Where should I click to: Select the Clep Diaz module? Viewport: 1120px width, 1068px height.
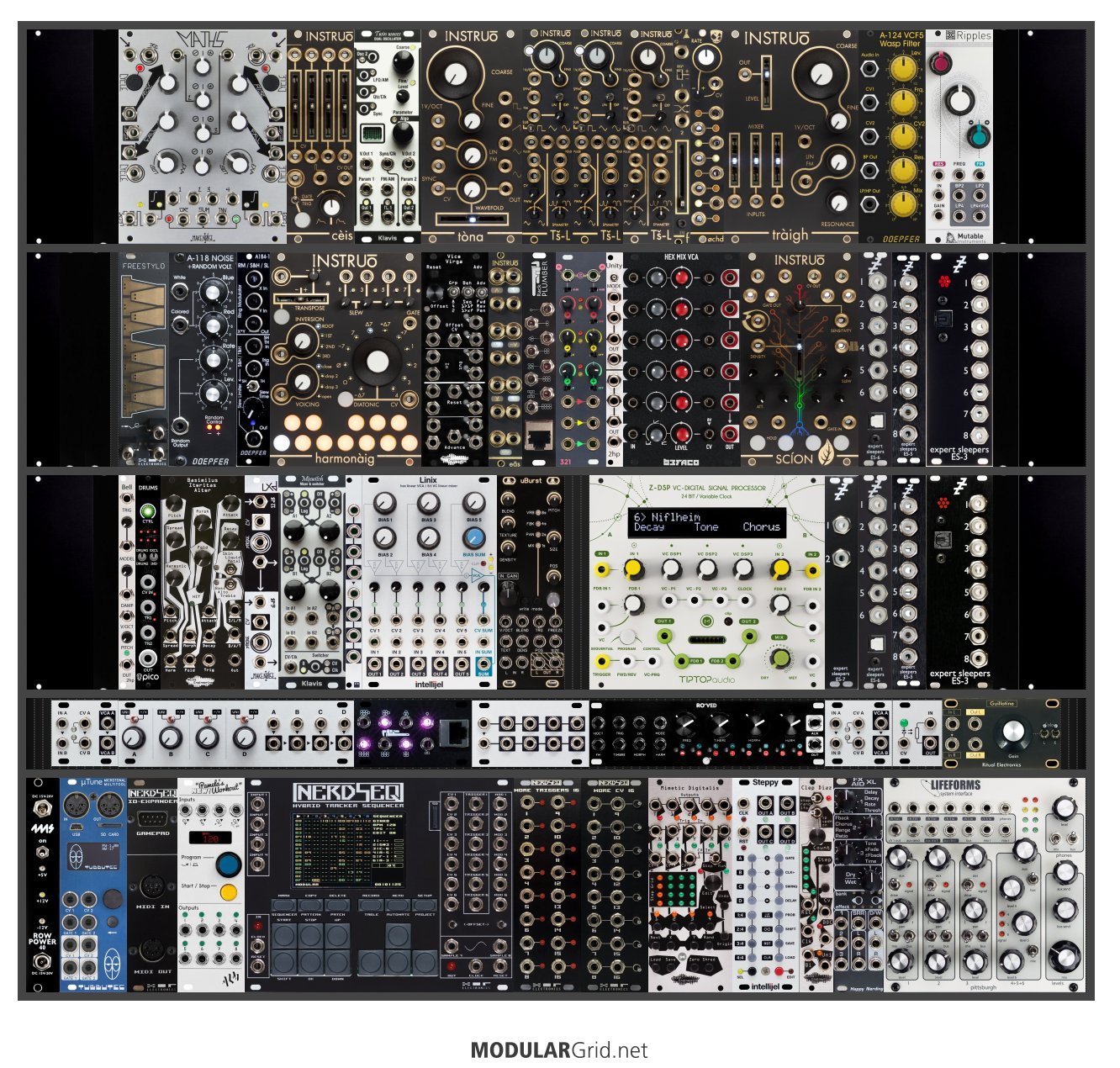[816, 885]
